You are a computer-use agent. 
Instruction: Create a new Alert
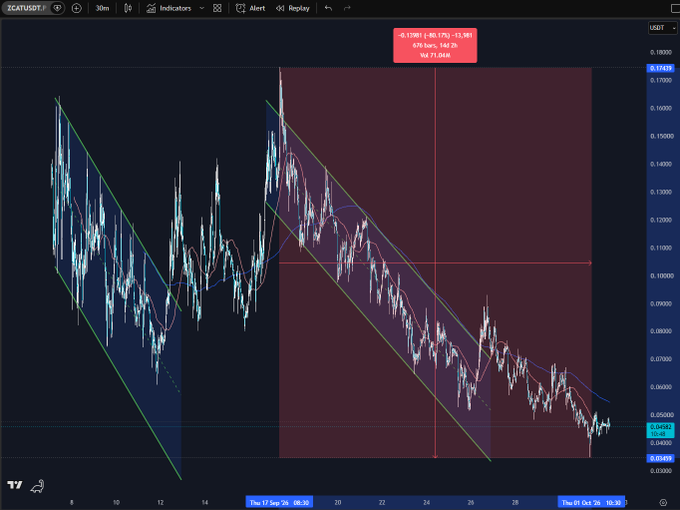(250, 8)
